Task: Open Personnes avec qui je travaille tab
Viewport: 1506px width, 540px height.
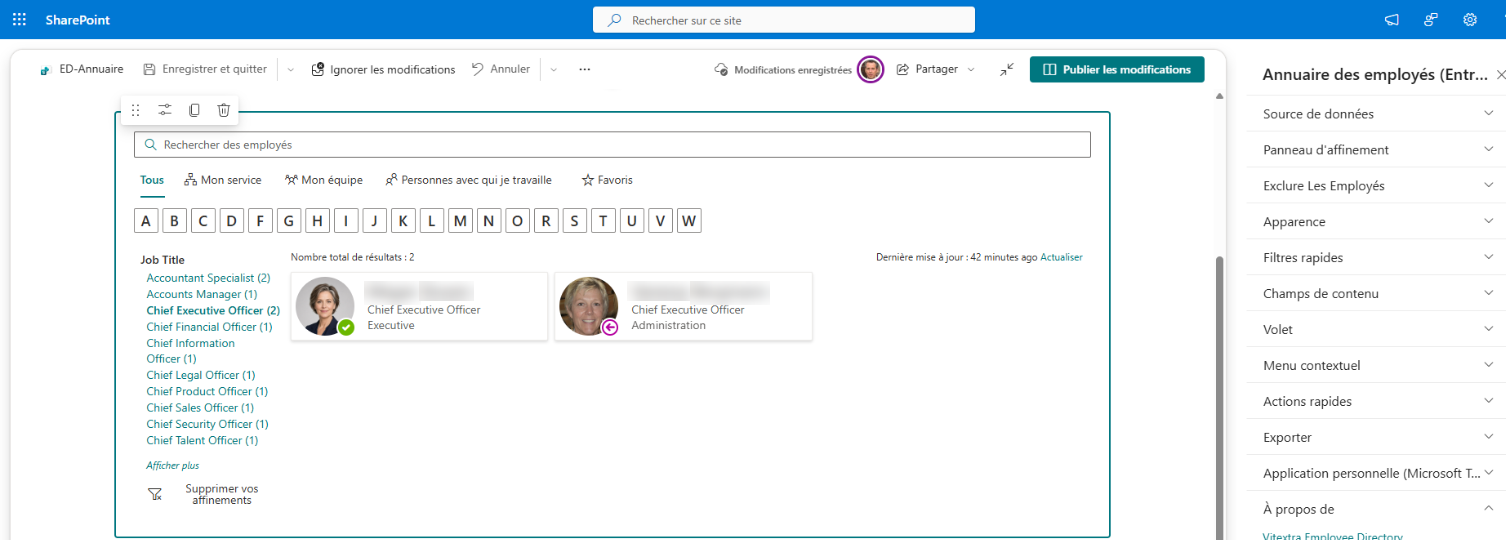Action: pos(468,180)
